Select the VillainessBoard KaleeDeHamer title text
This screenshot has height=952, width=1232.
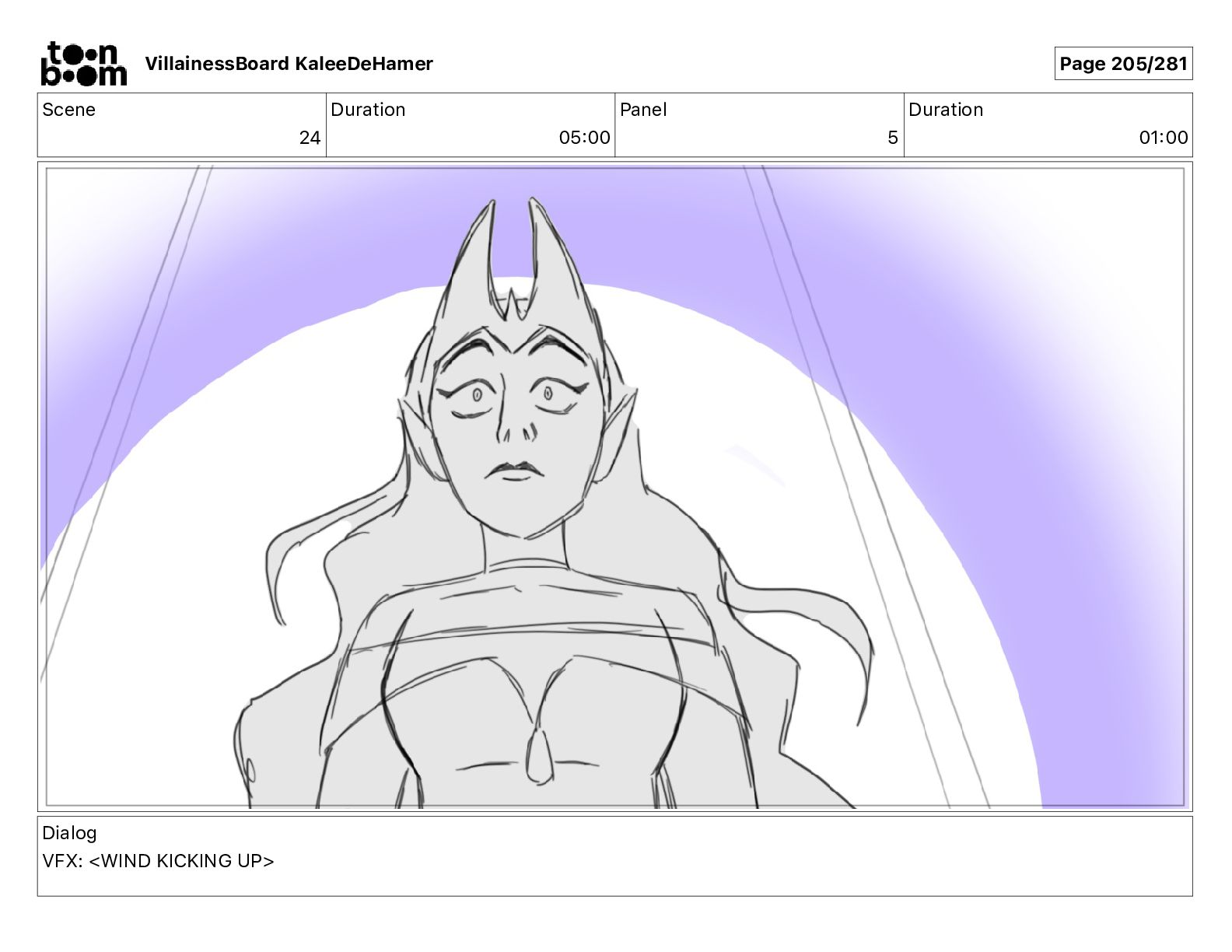tap(289, 64)
